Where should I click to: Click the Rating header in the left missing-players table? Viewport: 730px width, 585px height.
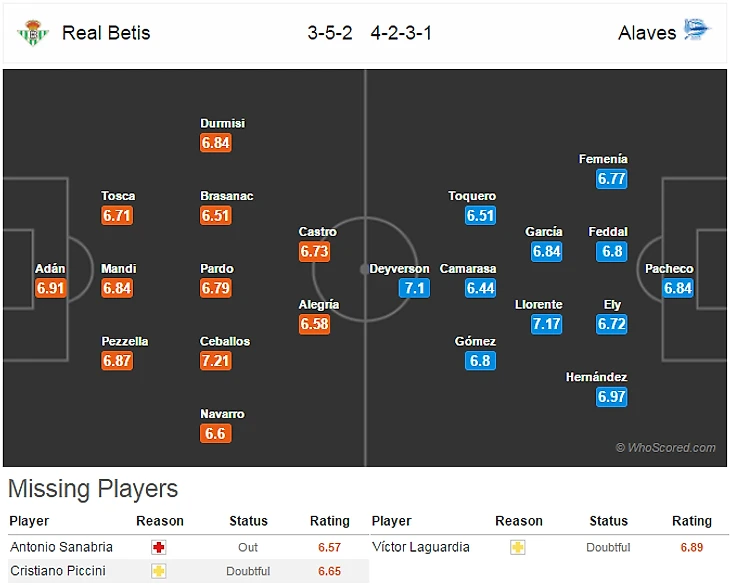tap(329, 521)
